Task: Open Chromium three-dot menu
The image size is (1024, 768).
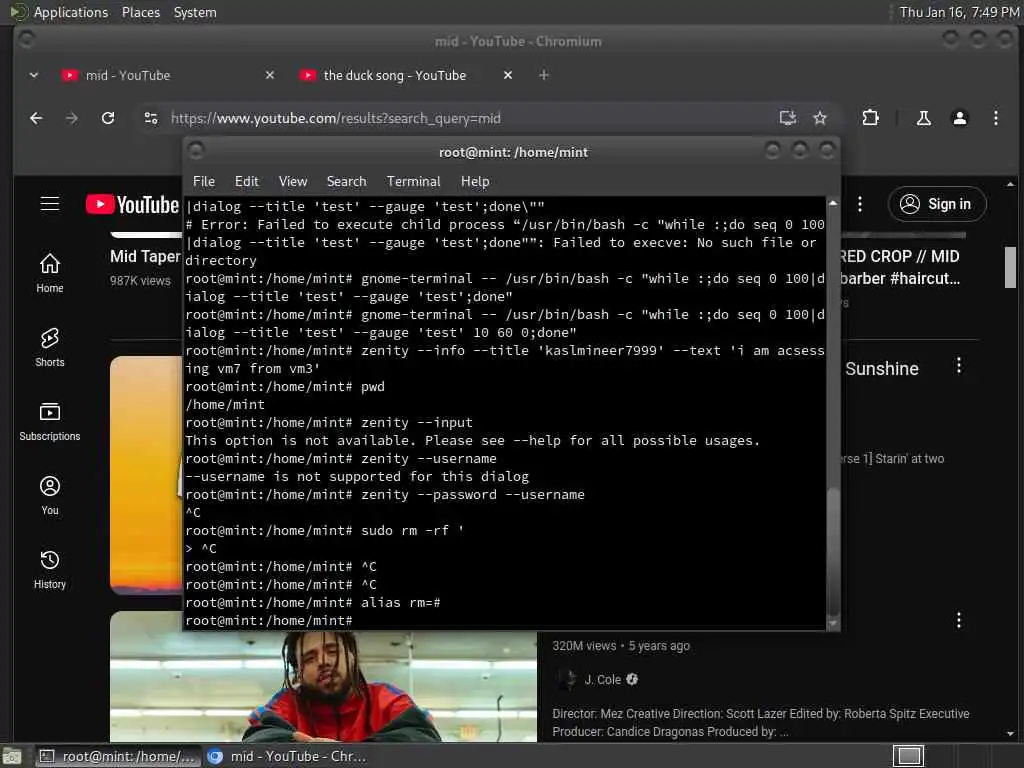Action: point(995,118)
